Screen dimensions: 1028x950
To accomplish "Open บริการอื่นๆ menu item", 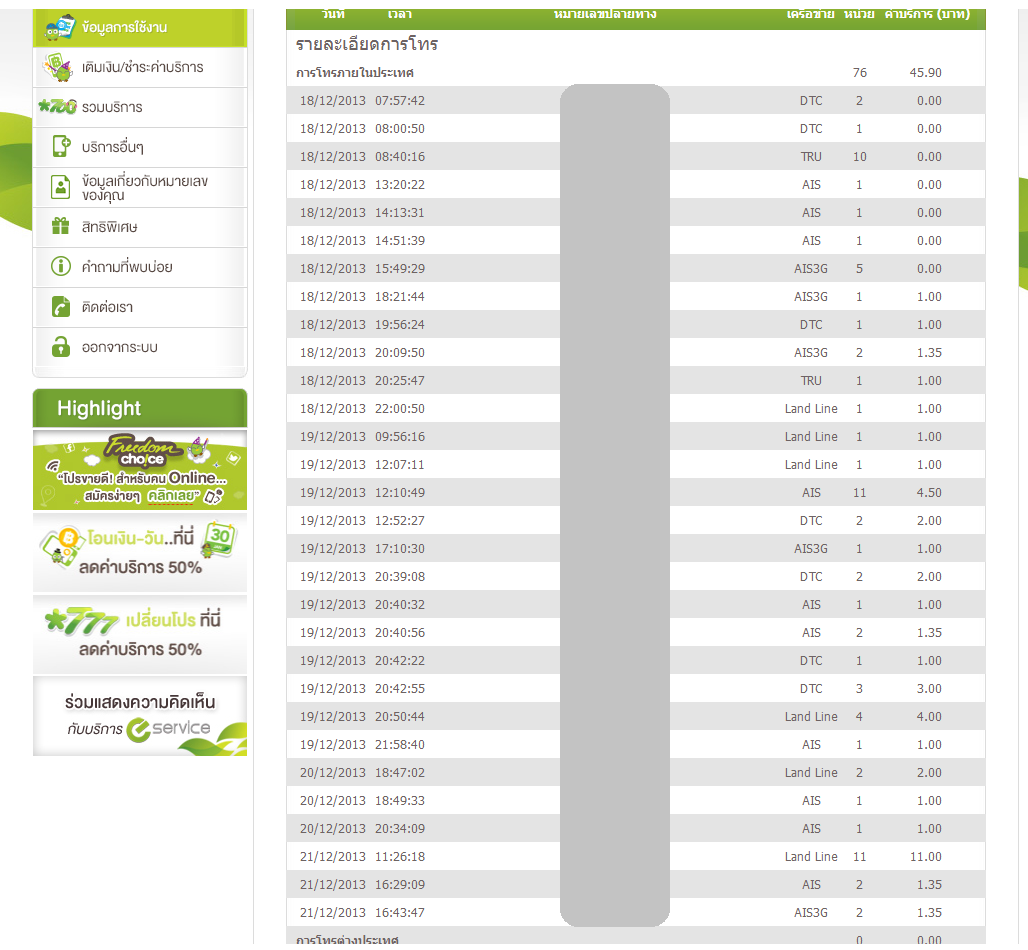I will click(140, 148).
